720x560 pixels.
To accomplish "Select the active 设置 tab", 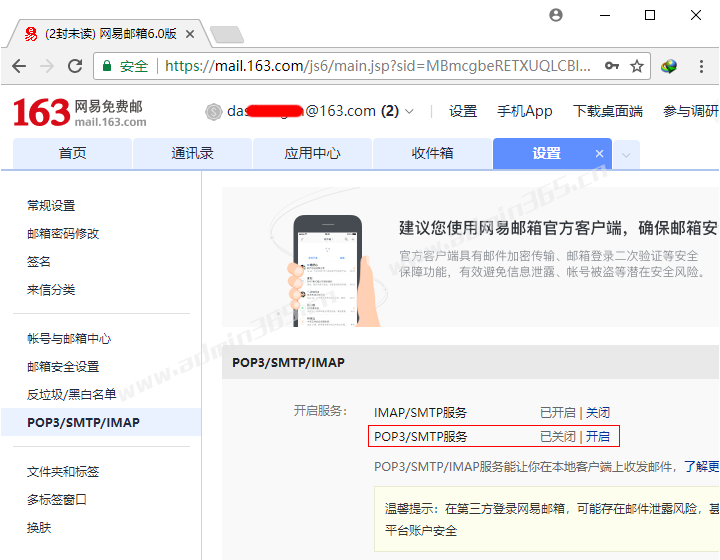I will pos(546,153).
